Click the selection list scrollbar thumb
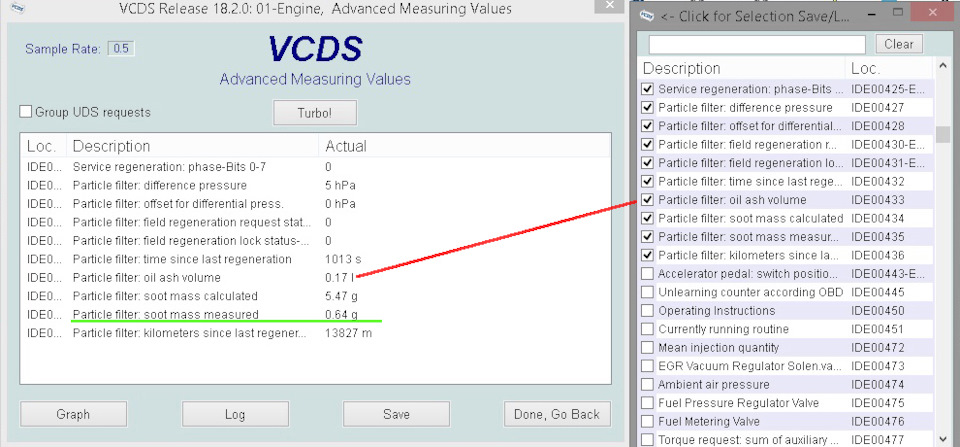This screenshot has width=960, height=447. pos(943,134)
